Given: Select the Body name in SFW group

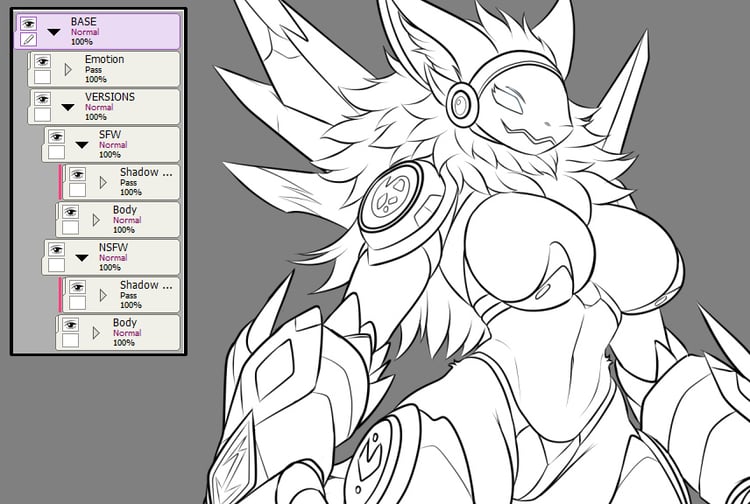Looking at the screenshot, I should click(125, 209).
